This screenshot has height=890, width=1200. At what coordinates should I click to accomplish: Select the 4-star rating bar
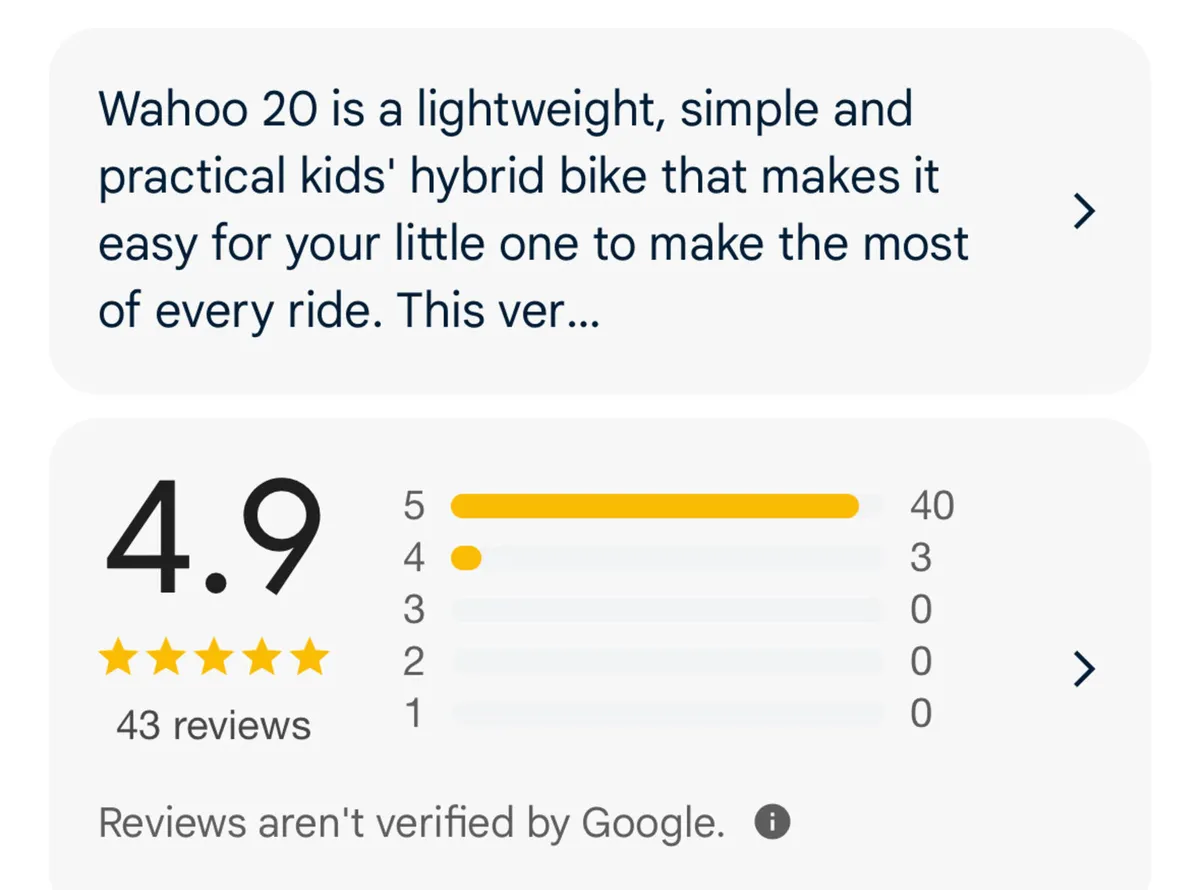pos(670,558)
